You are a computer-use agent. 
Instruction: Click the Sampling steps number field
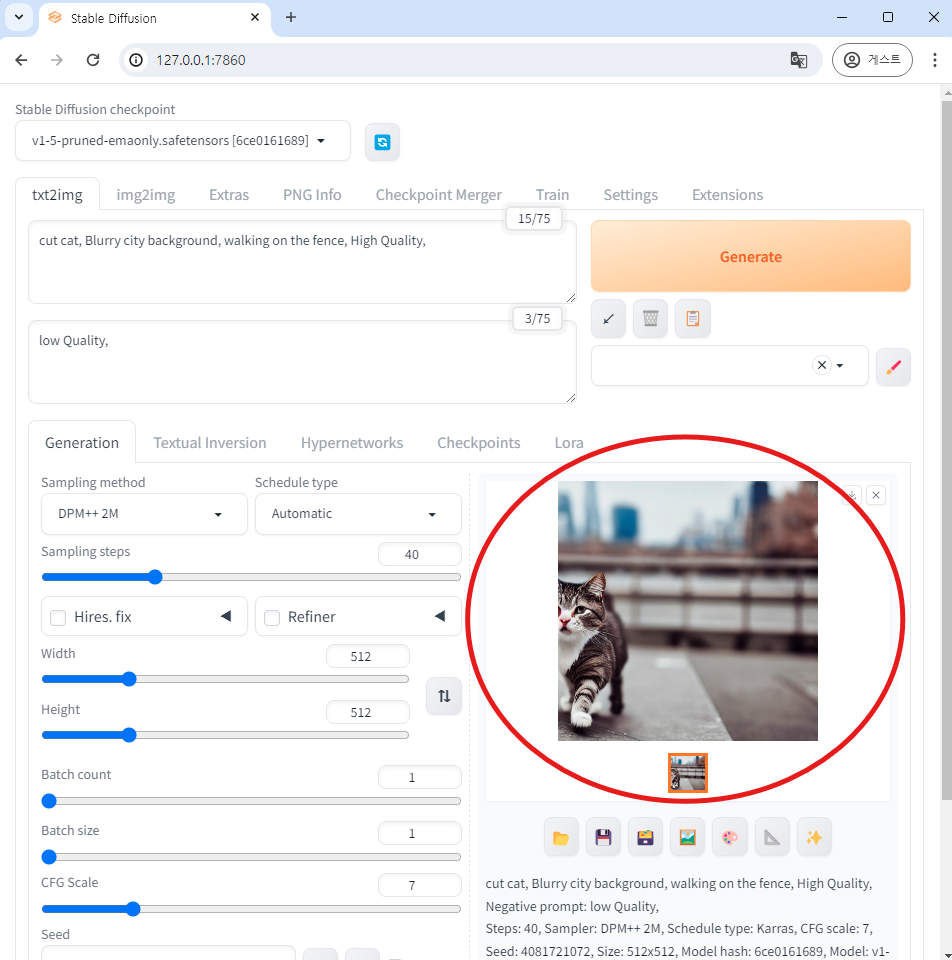419,554
